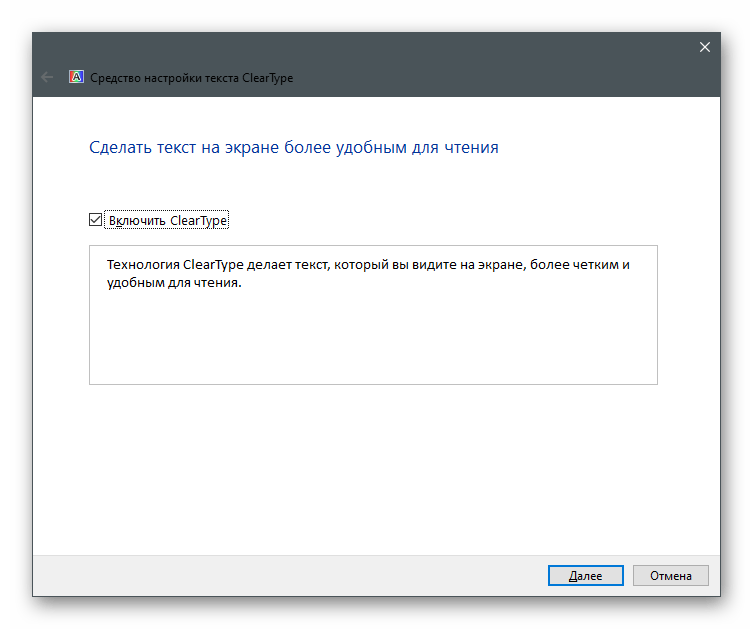
Task: Close the ClearType tuner window
Action: tap(704, 47)
